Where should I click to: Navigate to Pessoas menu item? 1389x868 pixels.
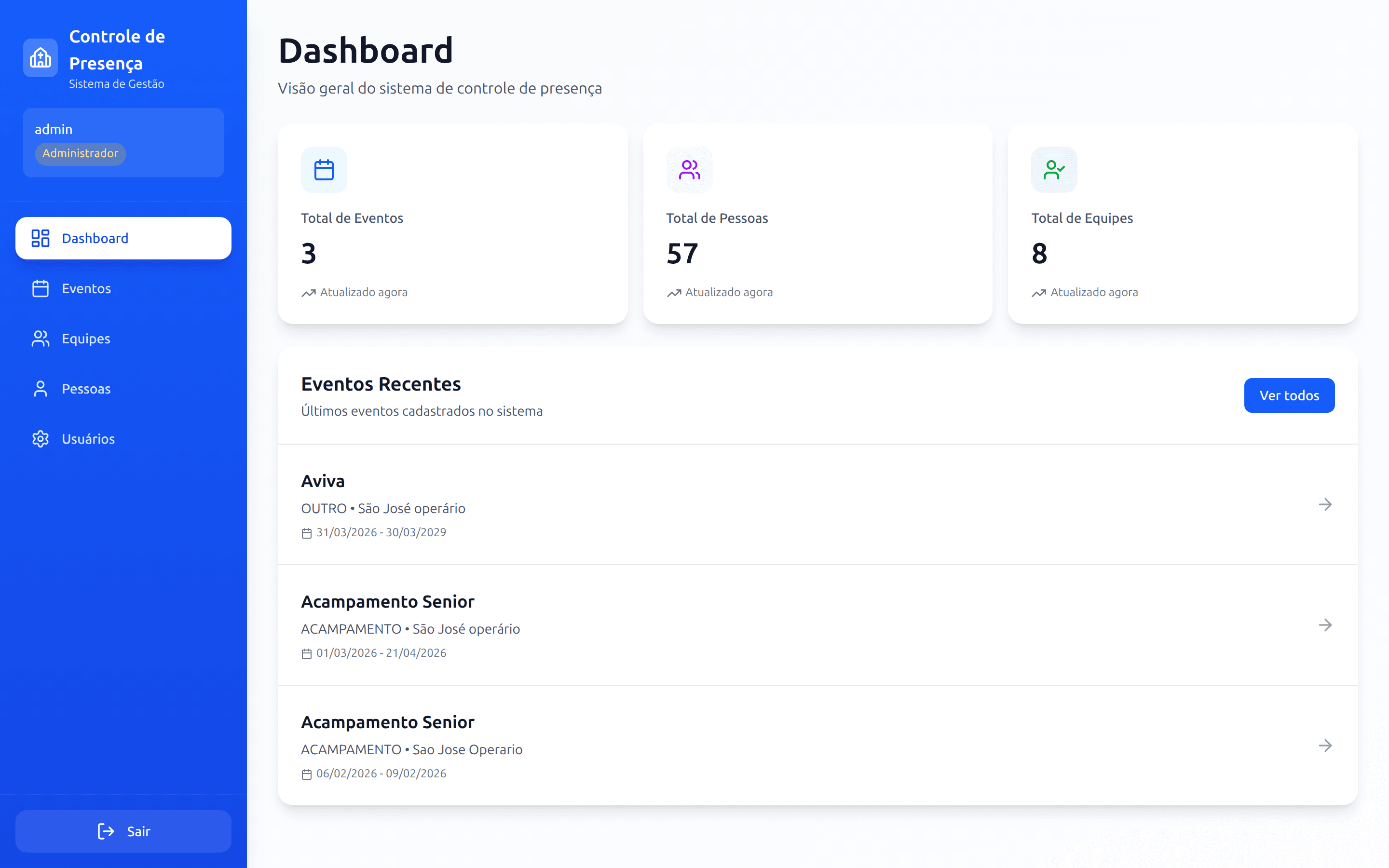86,389
